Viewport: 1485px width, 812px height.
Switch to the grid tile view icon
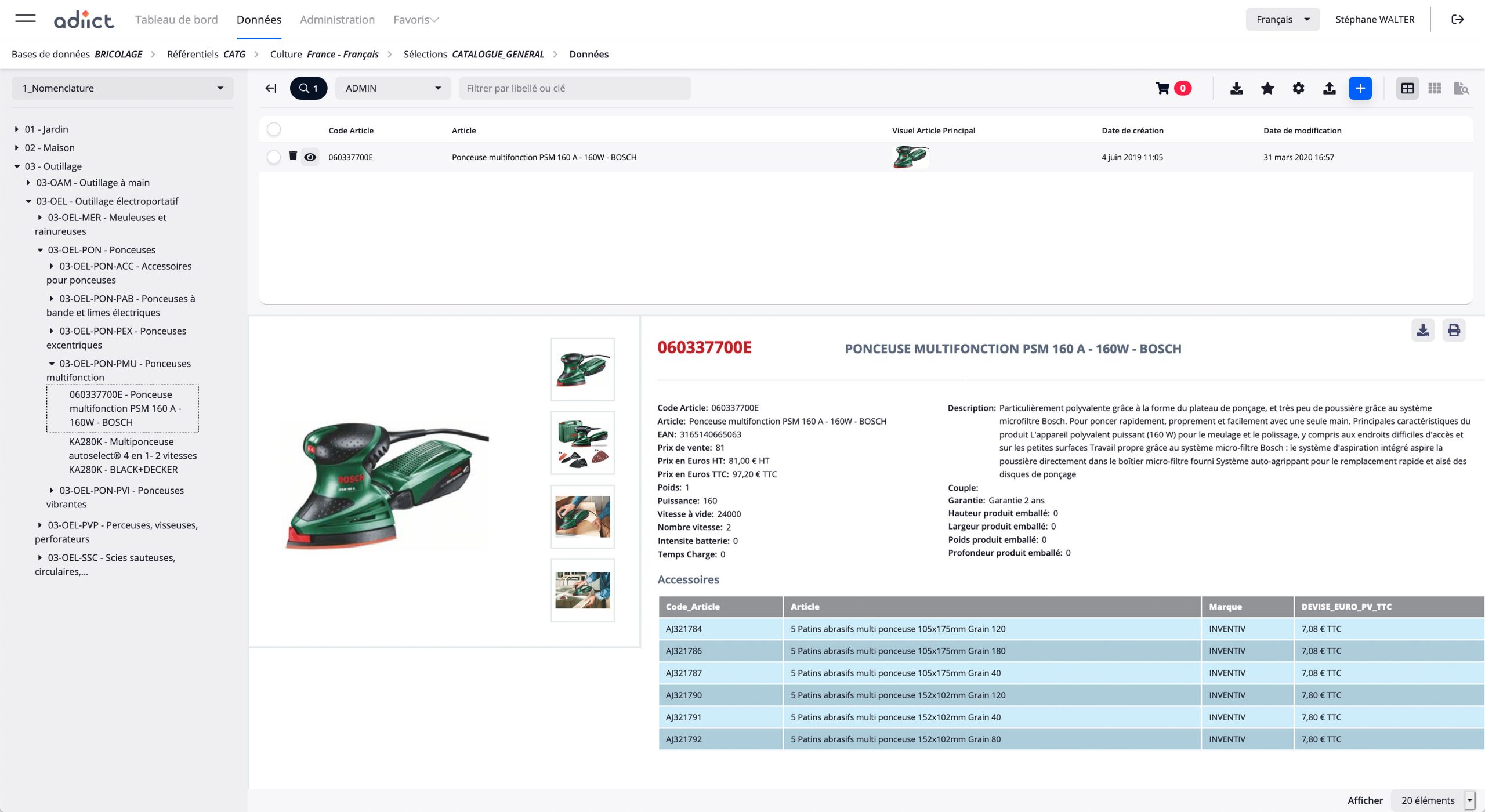coord(1435,88)
